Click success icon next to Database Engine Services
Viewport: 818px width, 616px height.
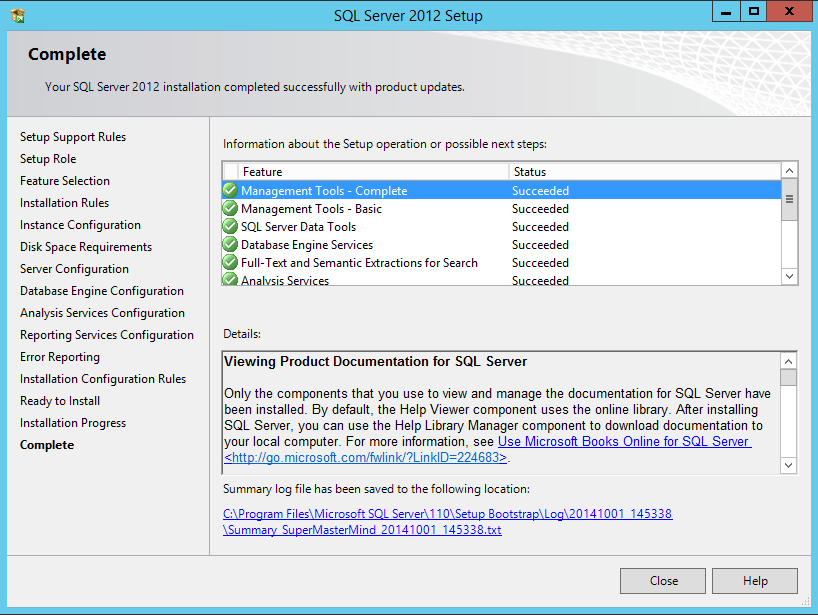pos(230,245)
